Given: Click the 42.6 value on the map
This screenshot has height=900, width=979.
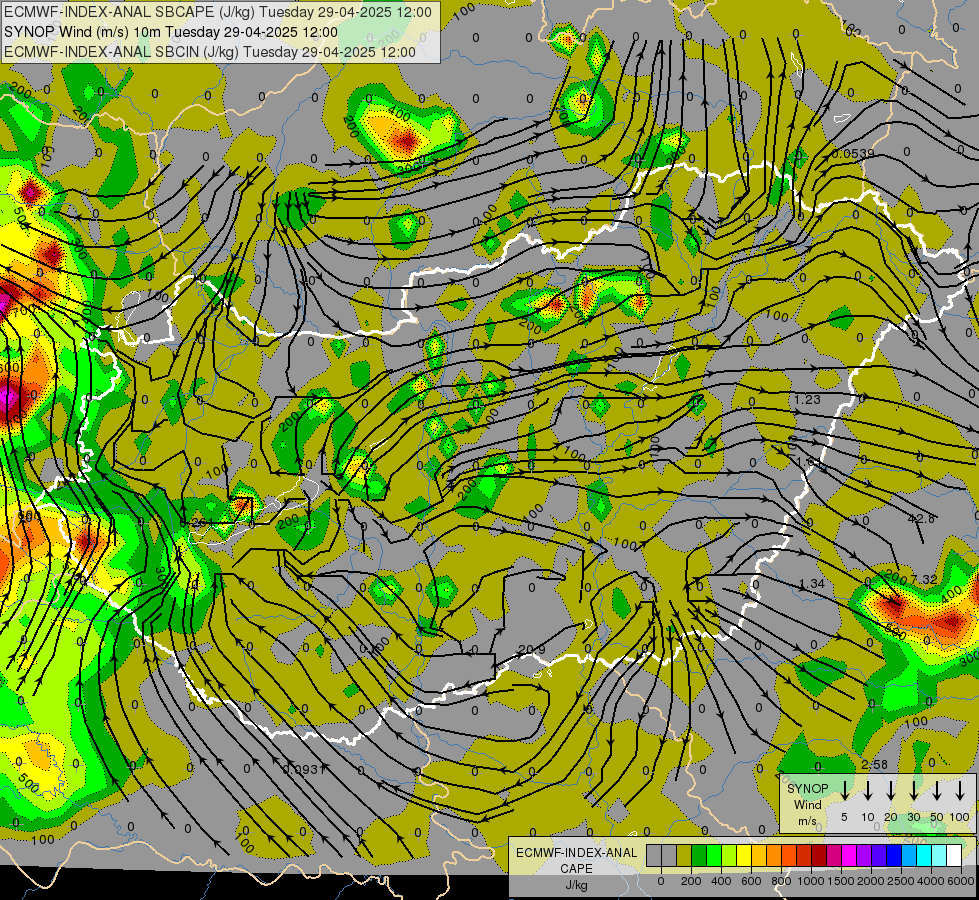Looking at the screenshot, I should click(x=922, y=519).
